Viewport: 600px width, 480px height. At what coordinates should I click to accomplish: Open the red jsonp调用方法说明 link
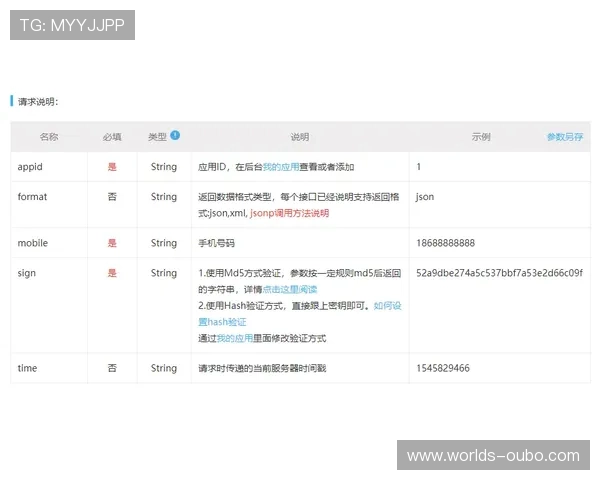(x=289, y=213)
